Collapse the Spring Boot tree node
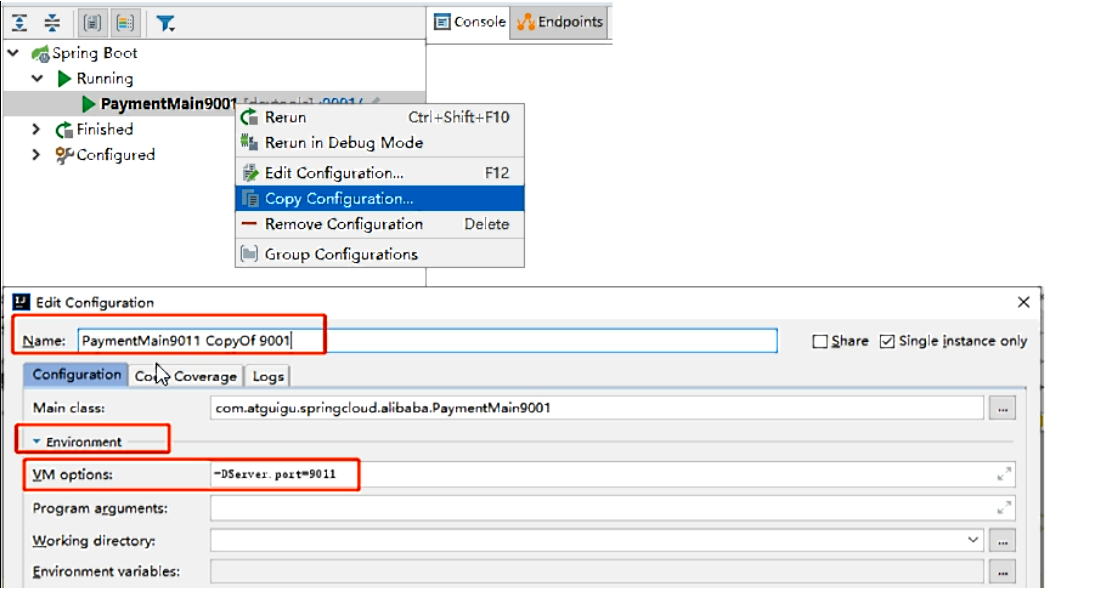 pyautogui.click(x=13, y=53)
